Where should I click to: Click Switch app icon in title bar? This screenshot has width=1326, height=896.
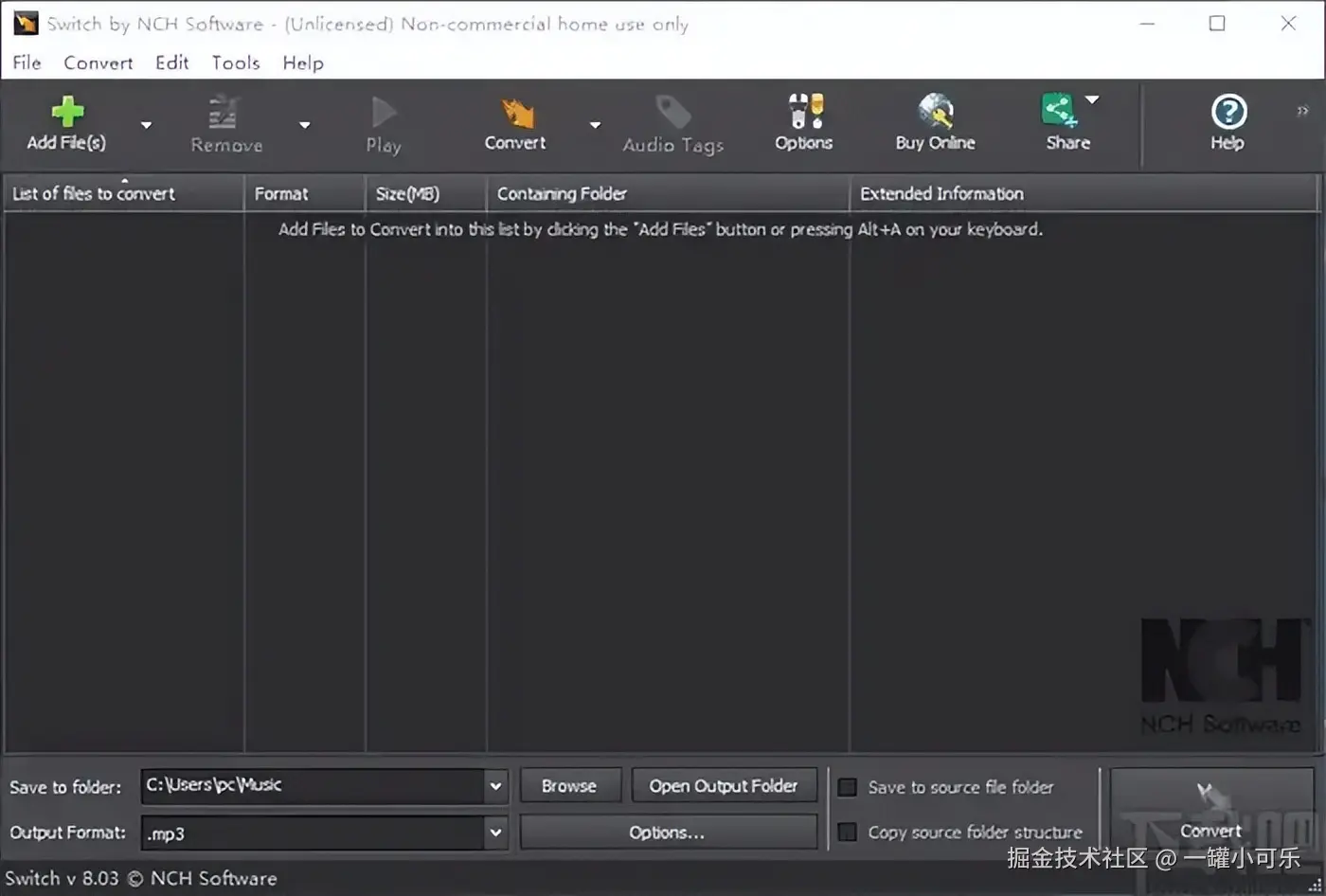pos(26,23)
